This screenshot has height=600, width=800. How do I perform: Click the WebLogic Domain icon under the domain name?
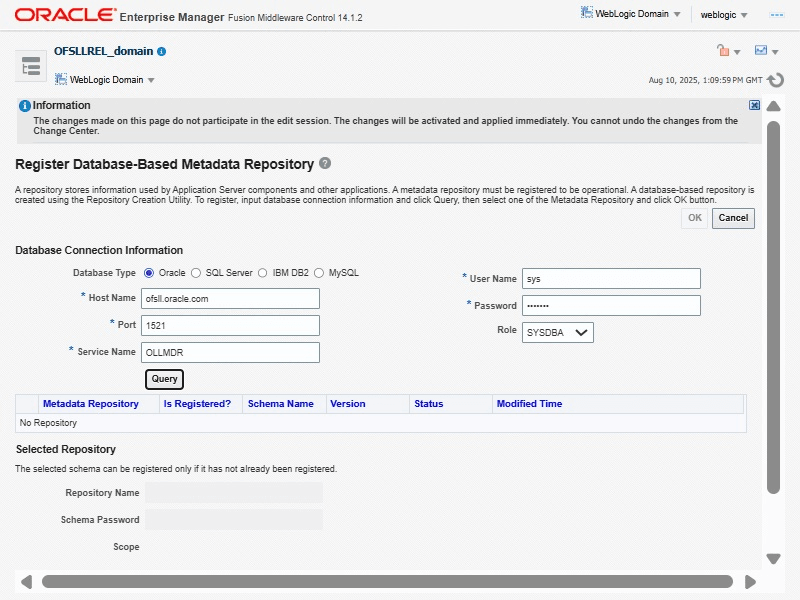61,79
